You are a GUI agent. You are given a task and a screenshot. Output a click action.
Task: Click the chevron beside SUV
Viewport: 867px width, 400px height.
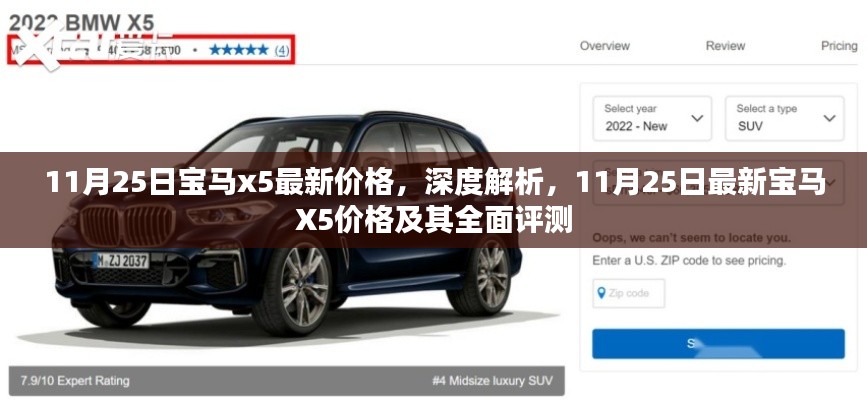pyautogui.click(x=829, y=118)
